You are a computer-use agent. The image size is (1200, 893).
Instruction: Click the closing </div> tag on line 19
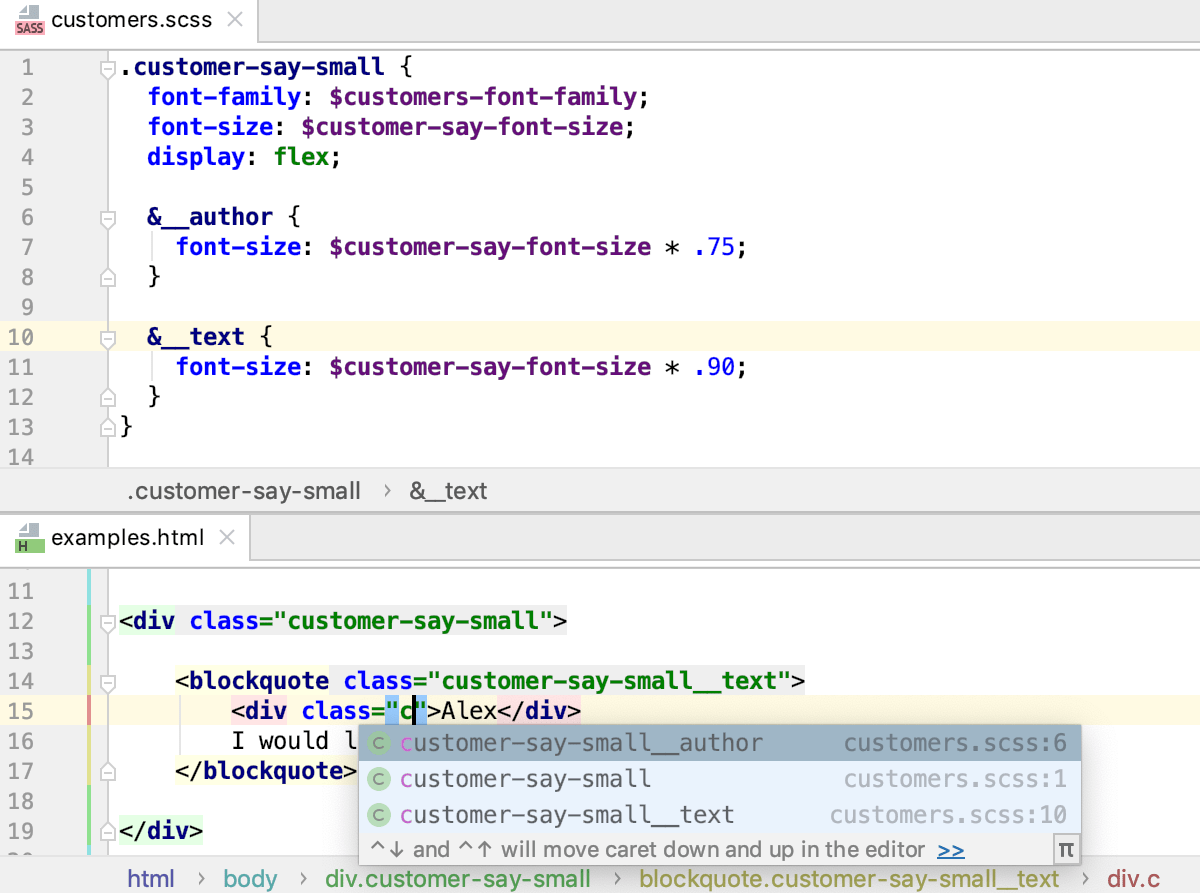point(161,831)
